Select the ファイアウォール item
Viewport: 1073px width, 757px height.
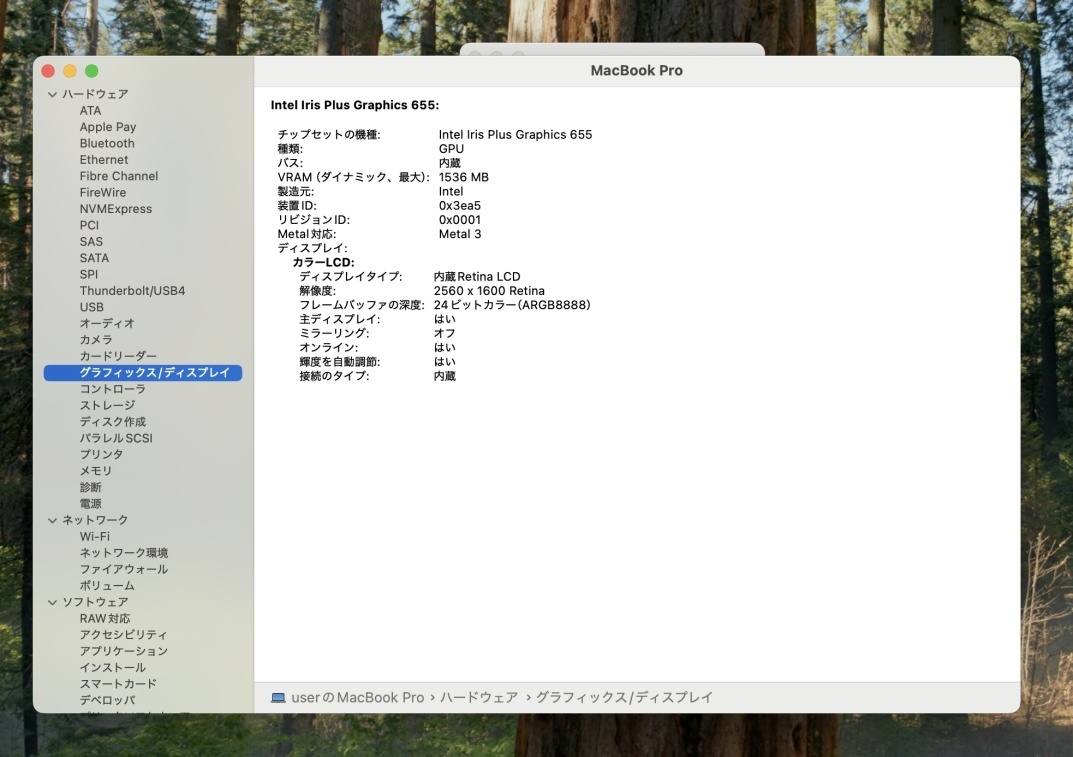pyautogui.click(x=124, y=569)
